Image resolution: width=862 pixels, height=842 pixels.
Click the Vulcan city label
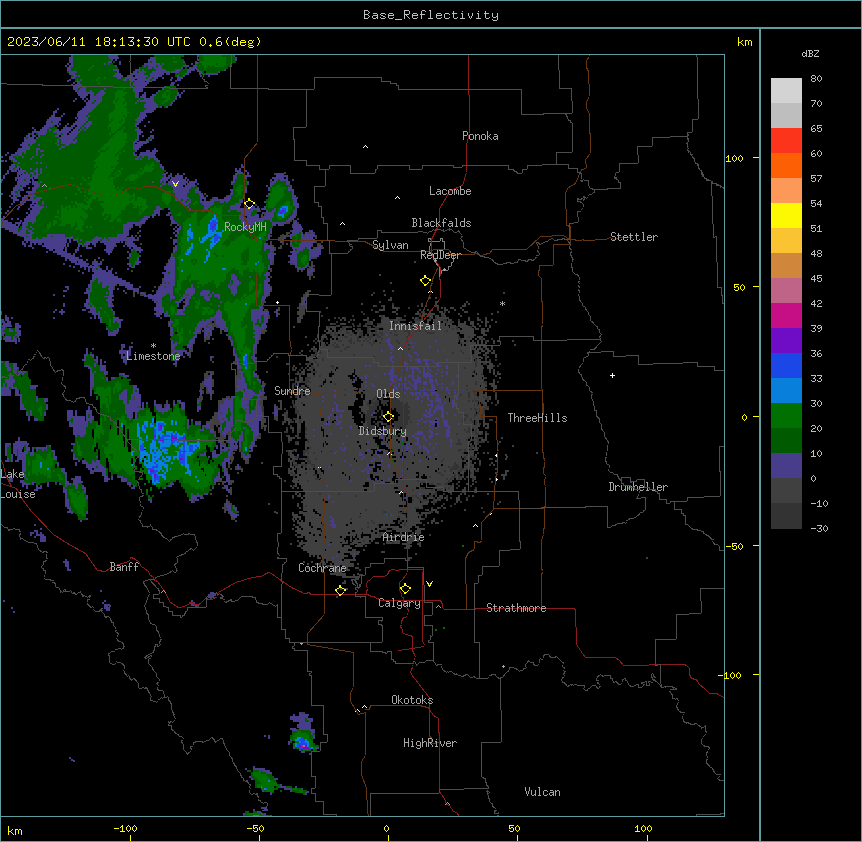point(543,792)
